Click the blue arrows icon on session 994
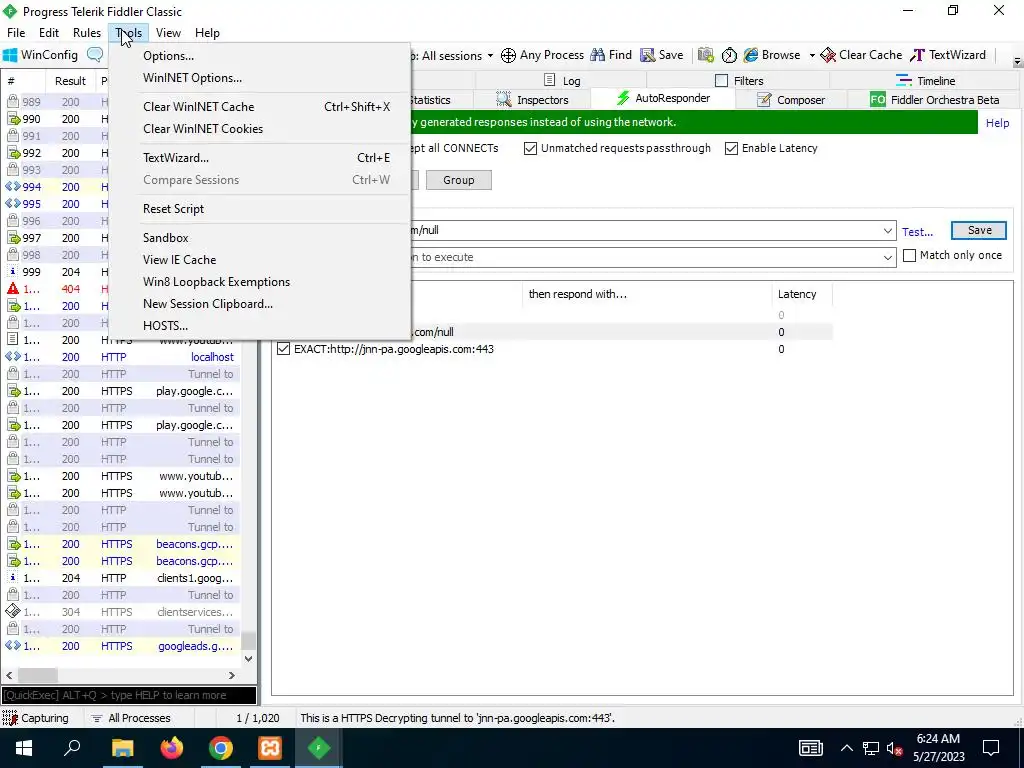1024x768 pixels. 12,187
